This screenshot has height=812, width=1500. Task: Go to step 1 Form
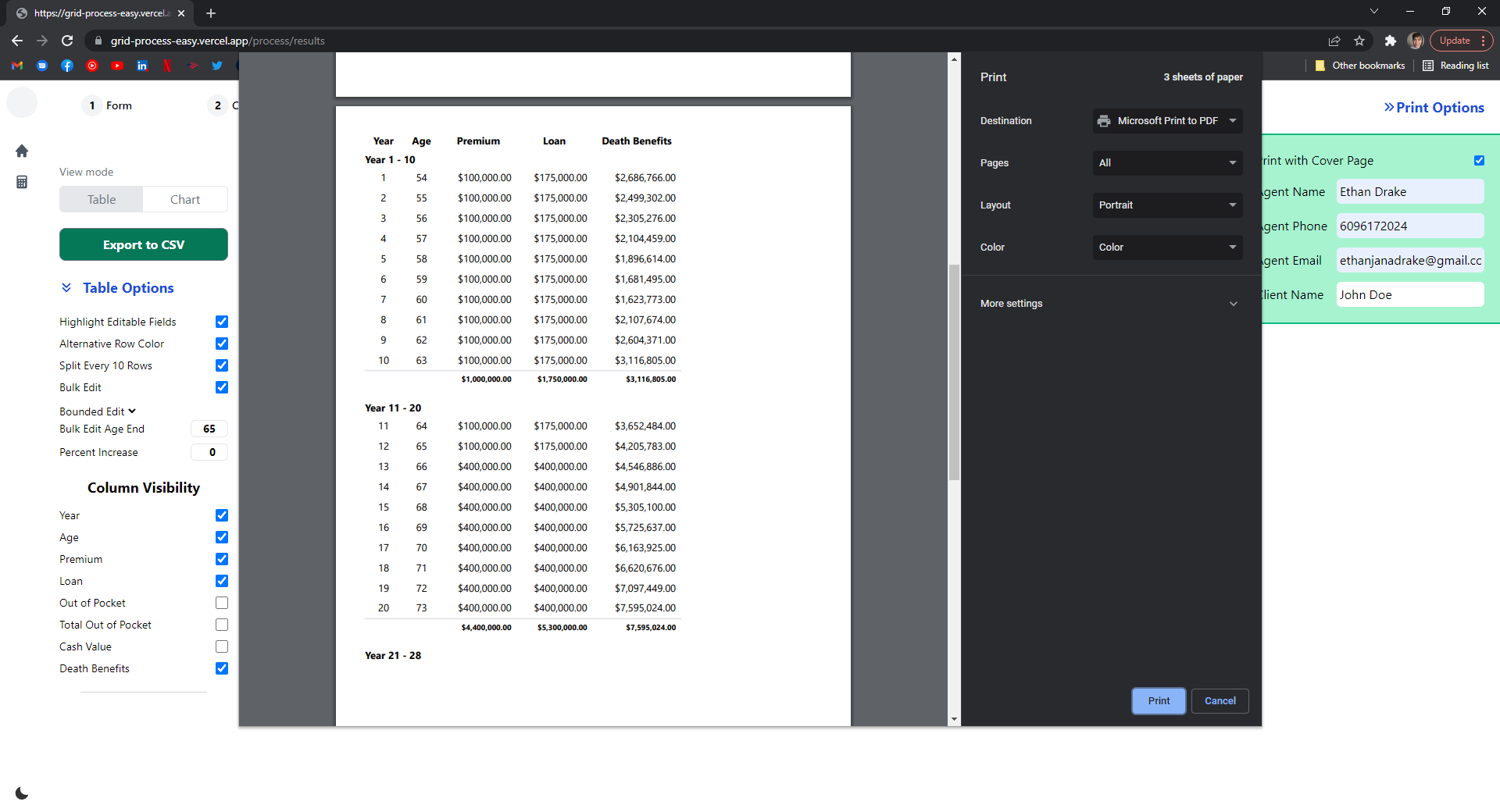coord(108,105)
